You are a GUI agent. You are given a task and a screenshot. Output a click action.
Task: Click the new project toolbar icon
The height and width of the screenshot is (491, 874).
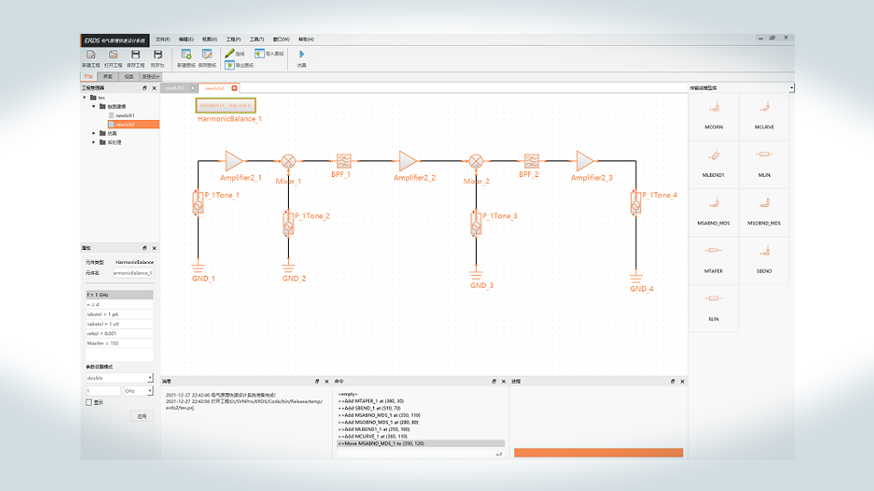tap(90, 54)
